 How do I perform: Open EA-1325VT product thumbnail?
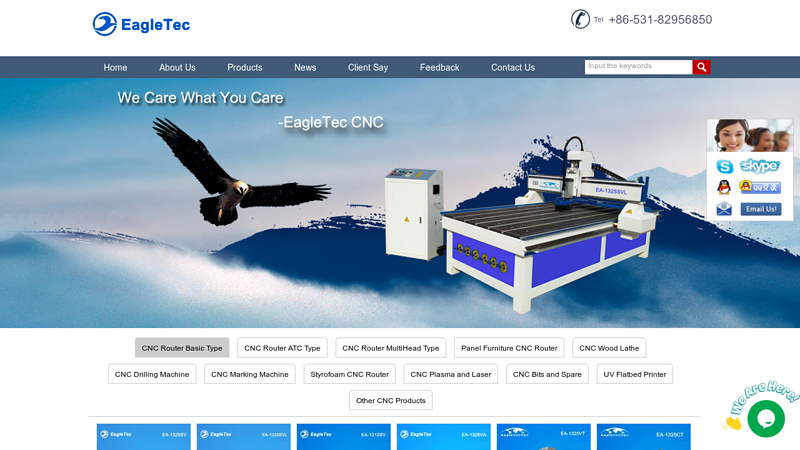(544, 437)
